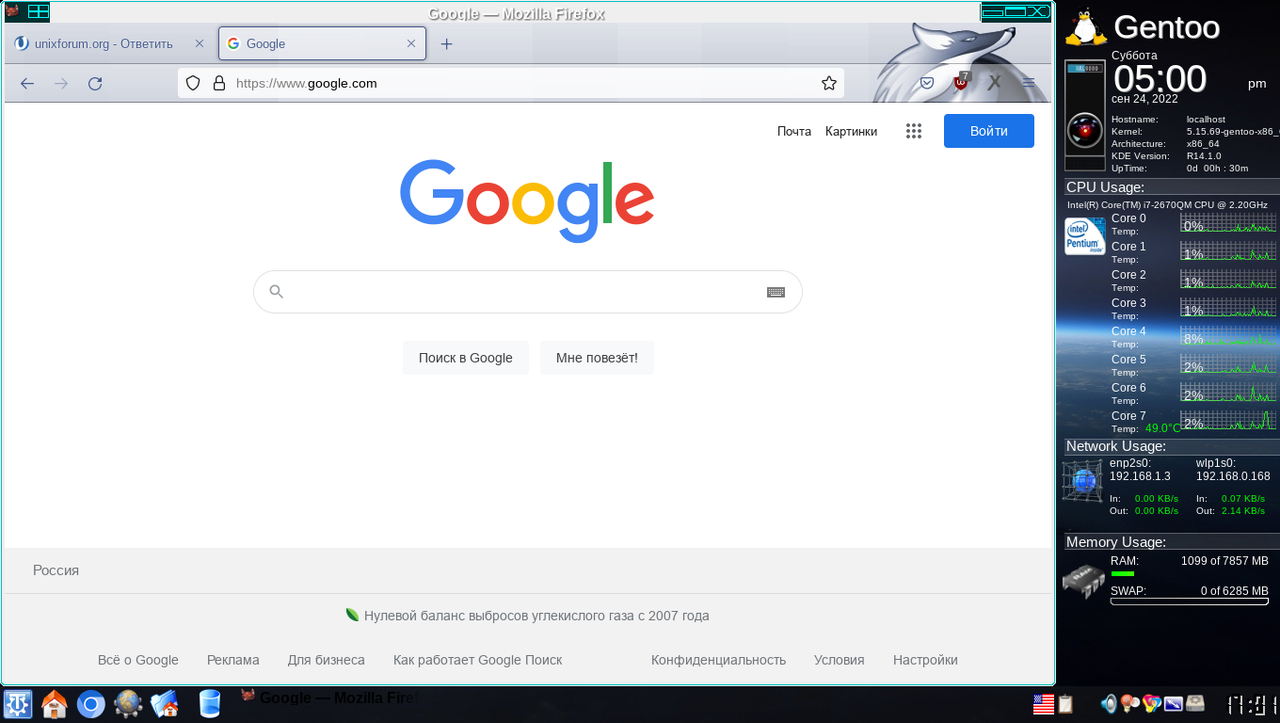Open Условия footer link
1280x723 pixels.
coord(839,660)
